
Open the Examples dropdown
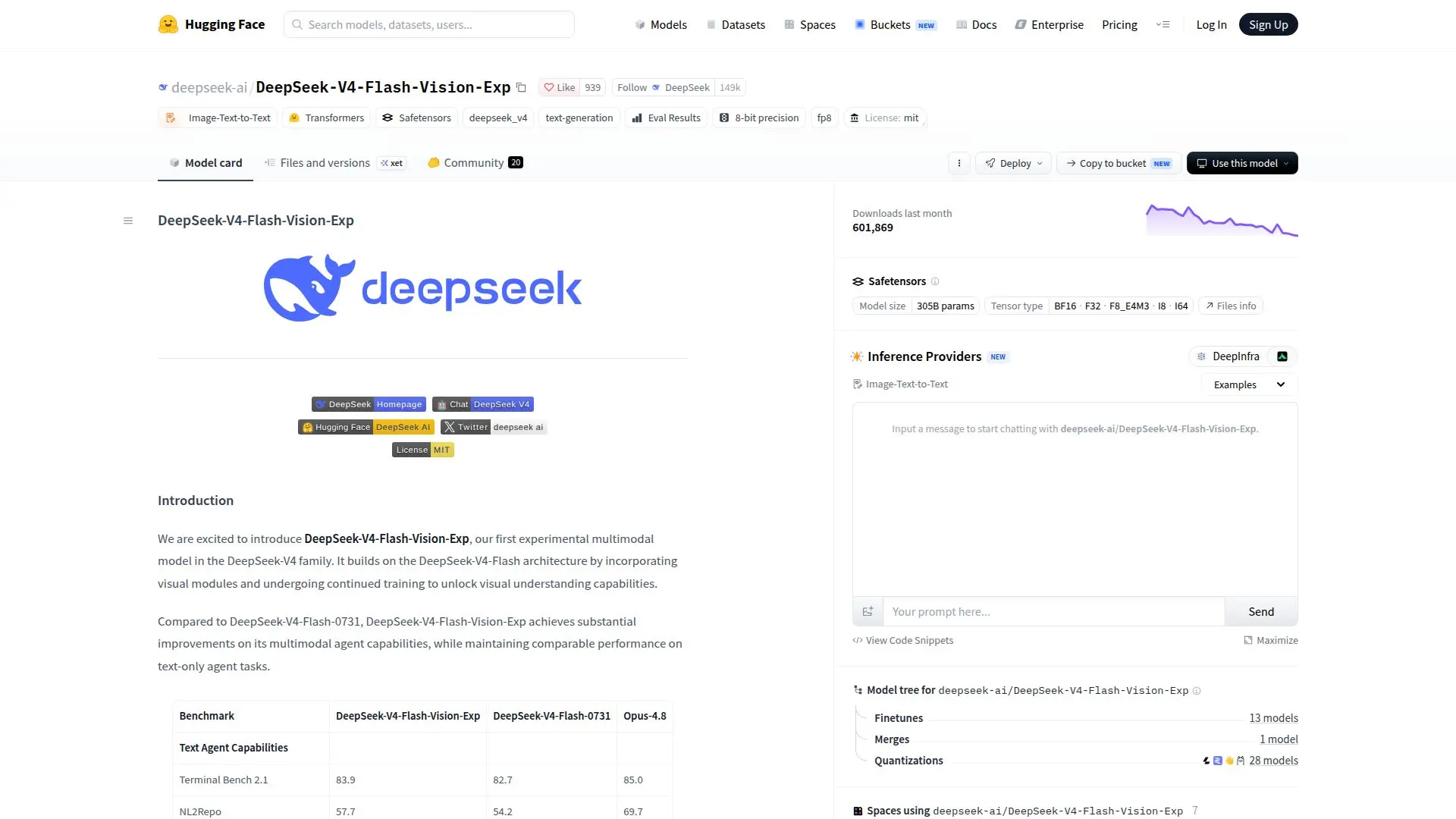coord(1250,384)
